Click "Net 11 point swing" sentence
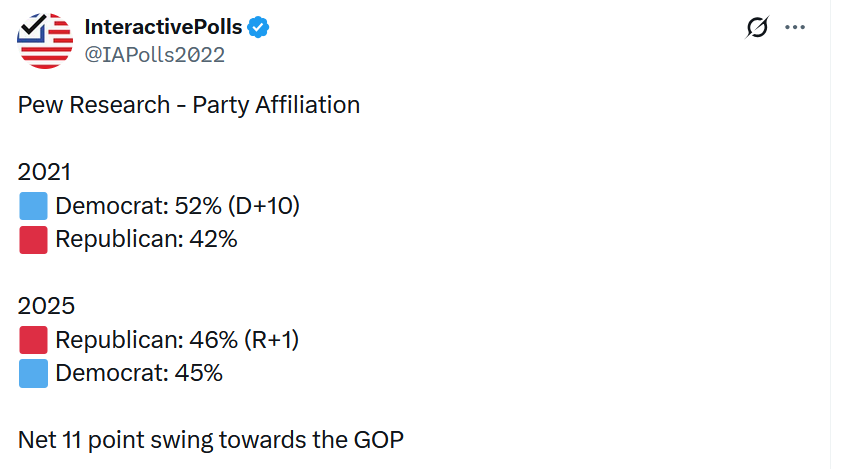Image resolution: width=841 pixels, height=469 pixels. click(x=210, y=439)
